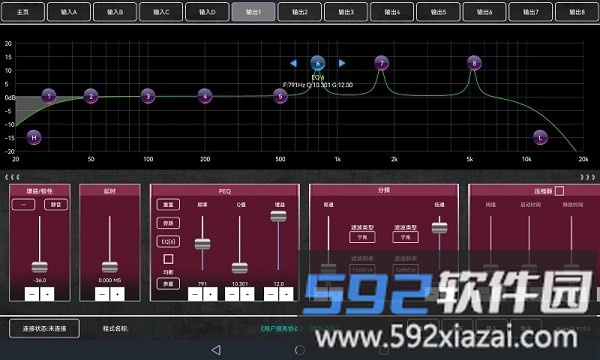Viewport: 600px width, 360px height.
Task: Decrease delay with the minus button
Action: point(102,294)
